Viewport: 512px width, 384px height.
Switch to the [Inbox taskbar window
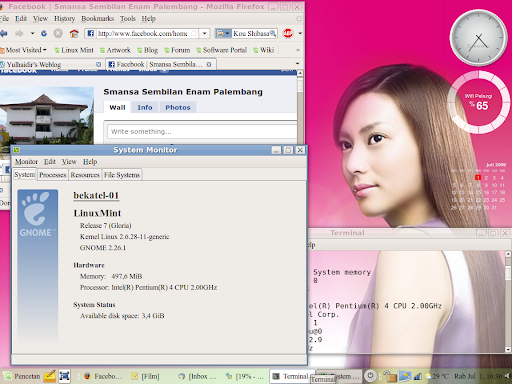point(198,376)
